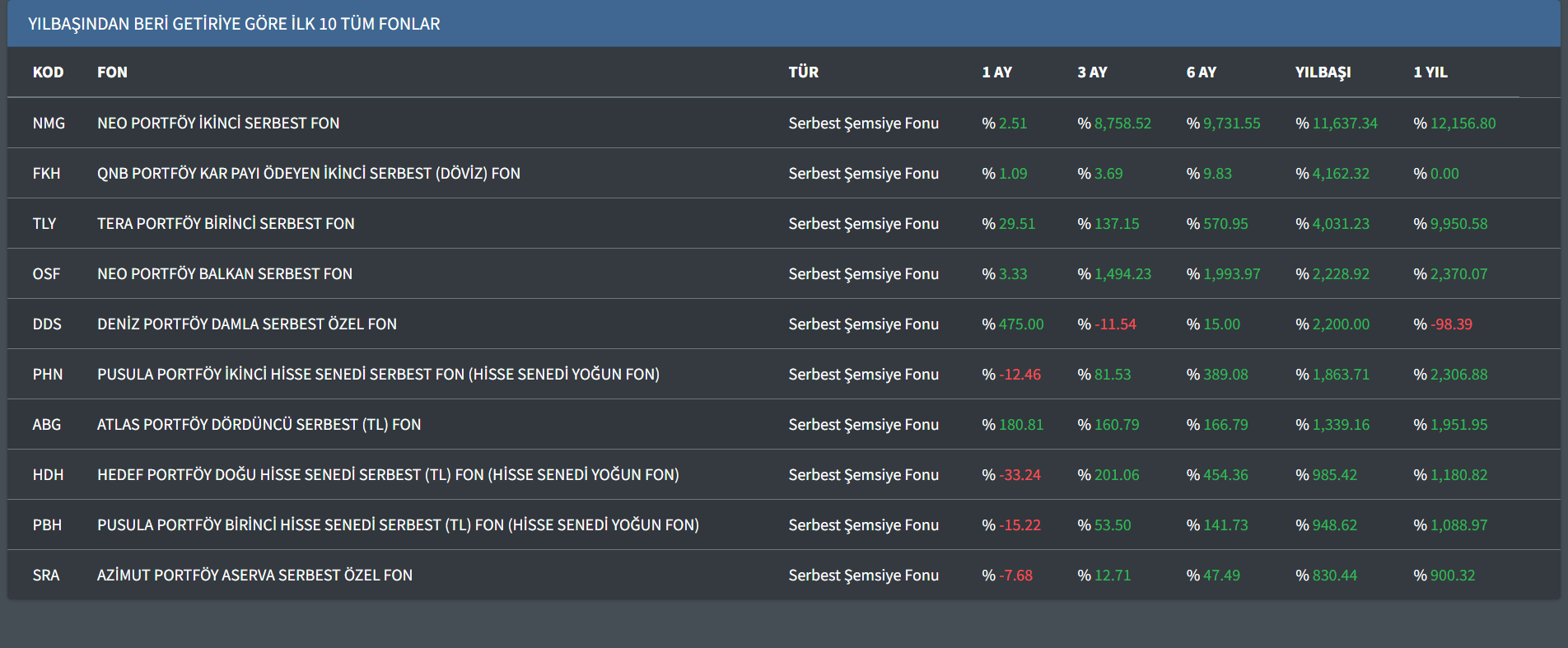This screenshot has width=1568, height=648.
Task: Click DDS one-year return of -98.39
Action: (1450, 324)
